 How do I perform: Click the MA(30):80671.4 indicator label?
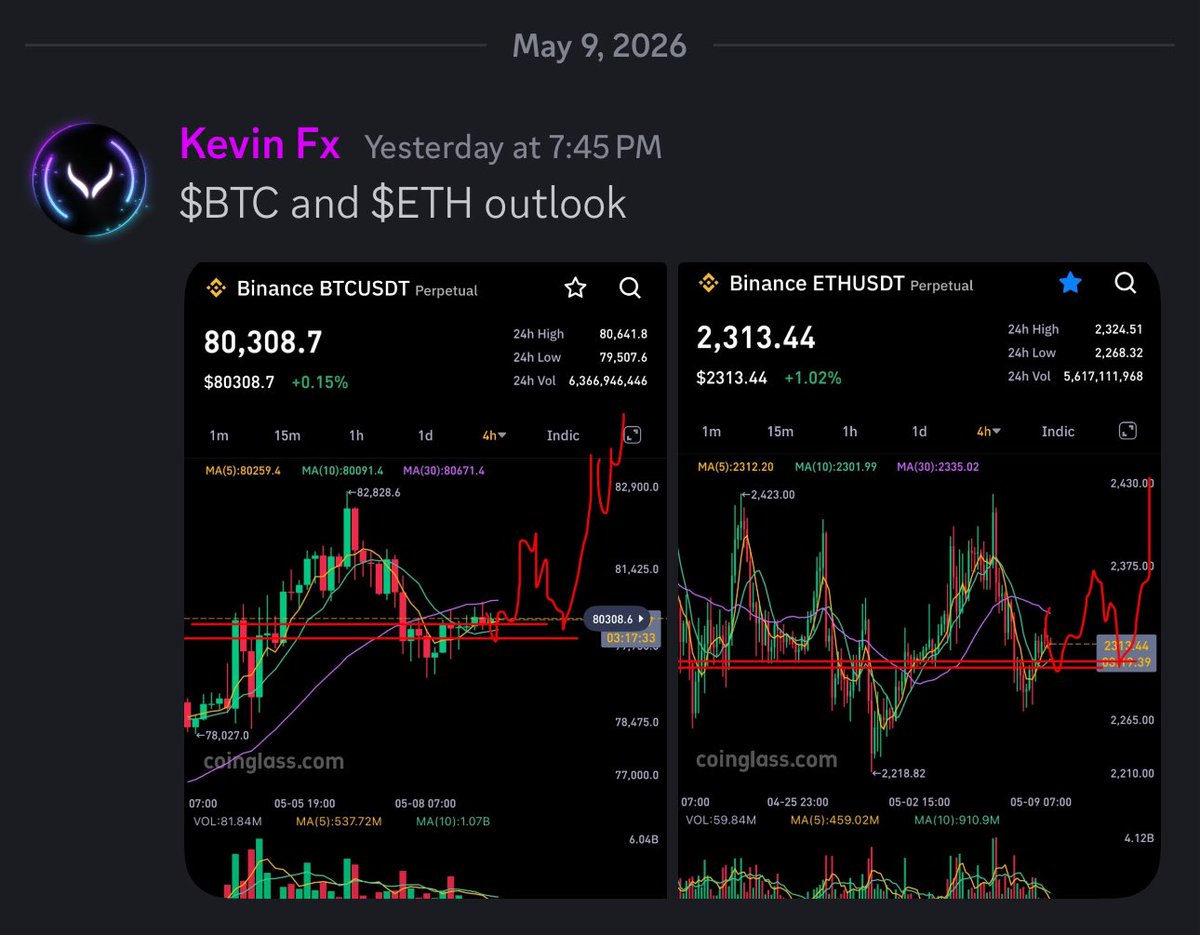click(x=445, y=470)
